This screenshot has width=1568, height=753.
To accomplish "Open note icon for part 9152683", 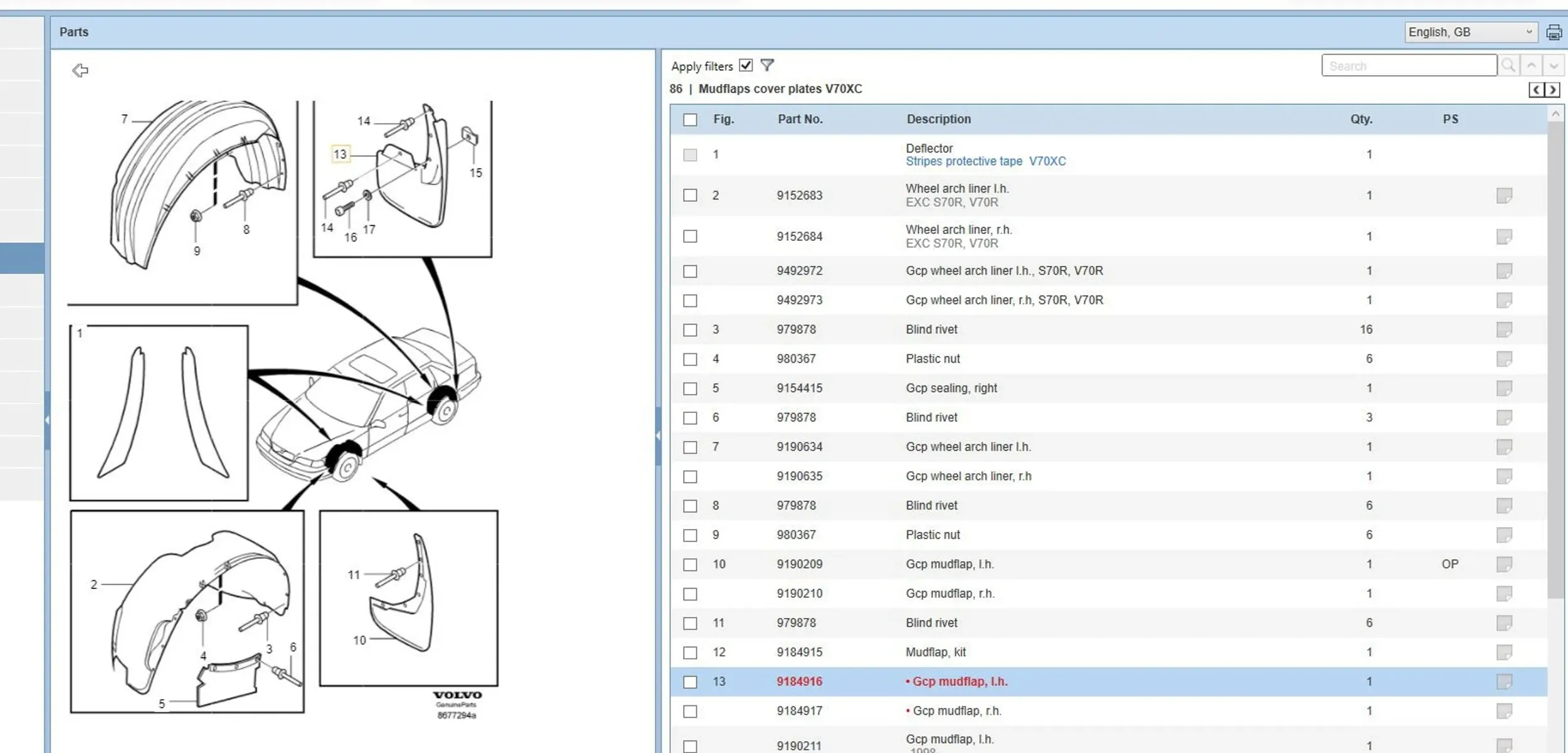I will point(1503,196).
